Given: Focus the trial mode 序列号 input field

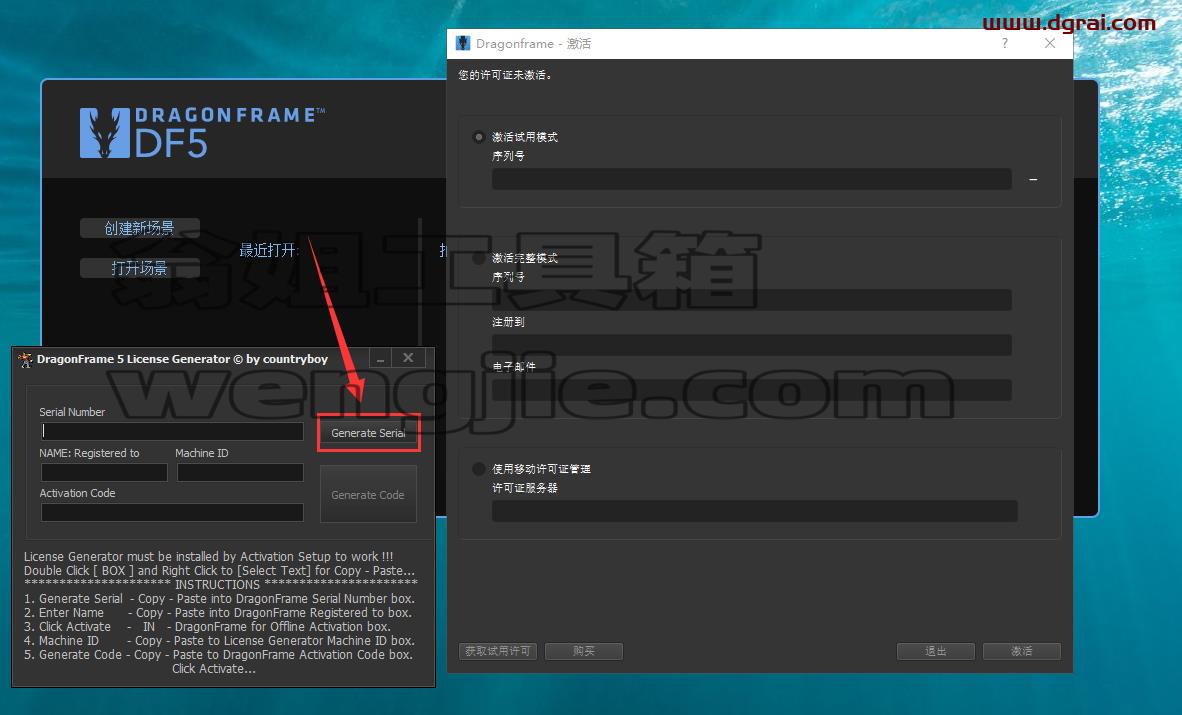Looking at the screenshot, I should click(752, 180).
